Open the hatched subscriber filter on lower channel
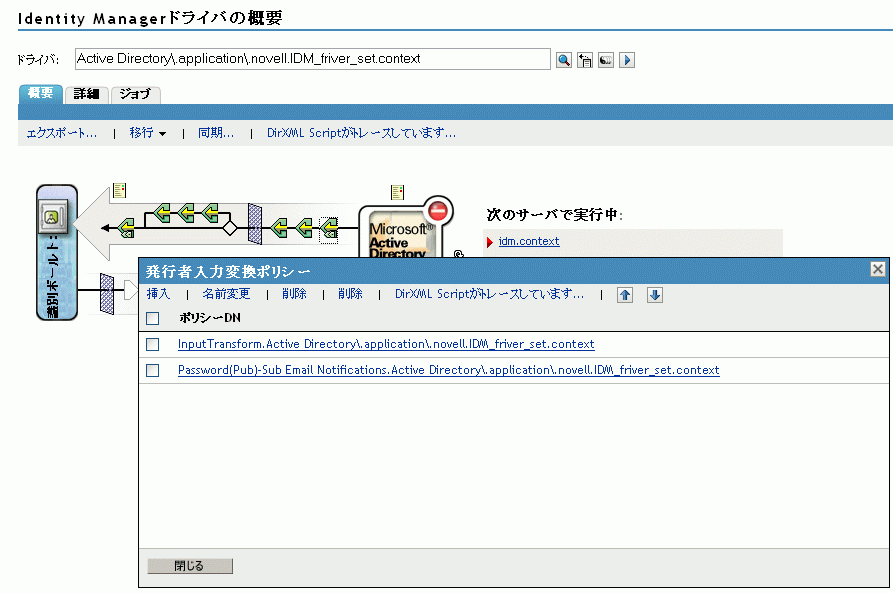The width and height of the screenshot is (893, 593). tap(106, 293)
